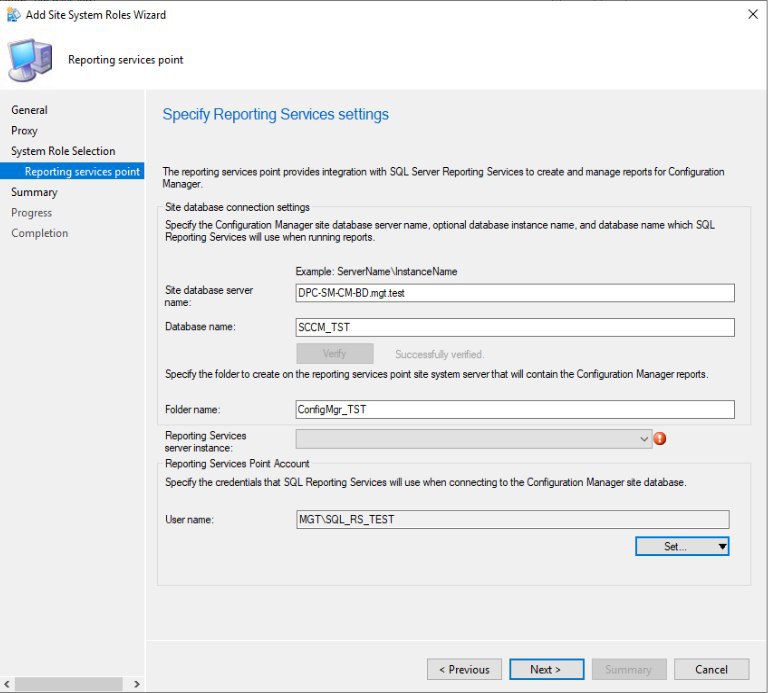Click the greyed Verify button
This screenshot has height=693, width=768.
coord(335,353)
